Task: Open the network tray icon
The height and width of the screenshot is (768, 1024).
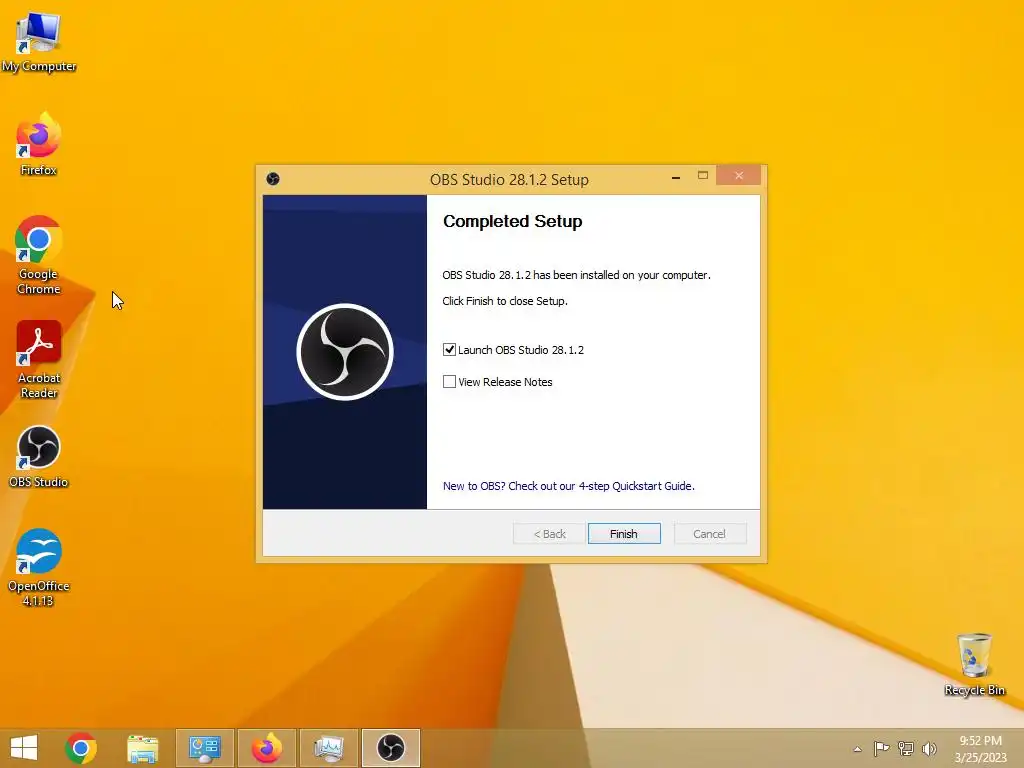Action: click(906, 748)
